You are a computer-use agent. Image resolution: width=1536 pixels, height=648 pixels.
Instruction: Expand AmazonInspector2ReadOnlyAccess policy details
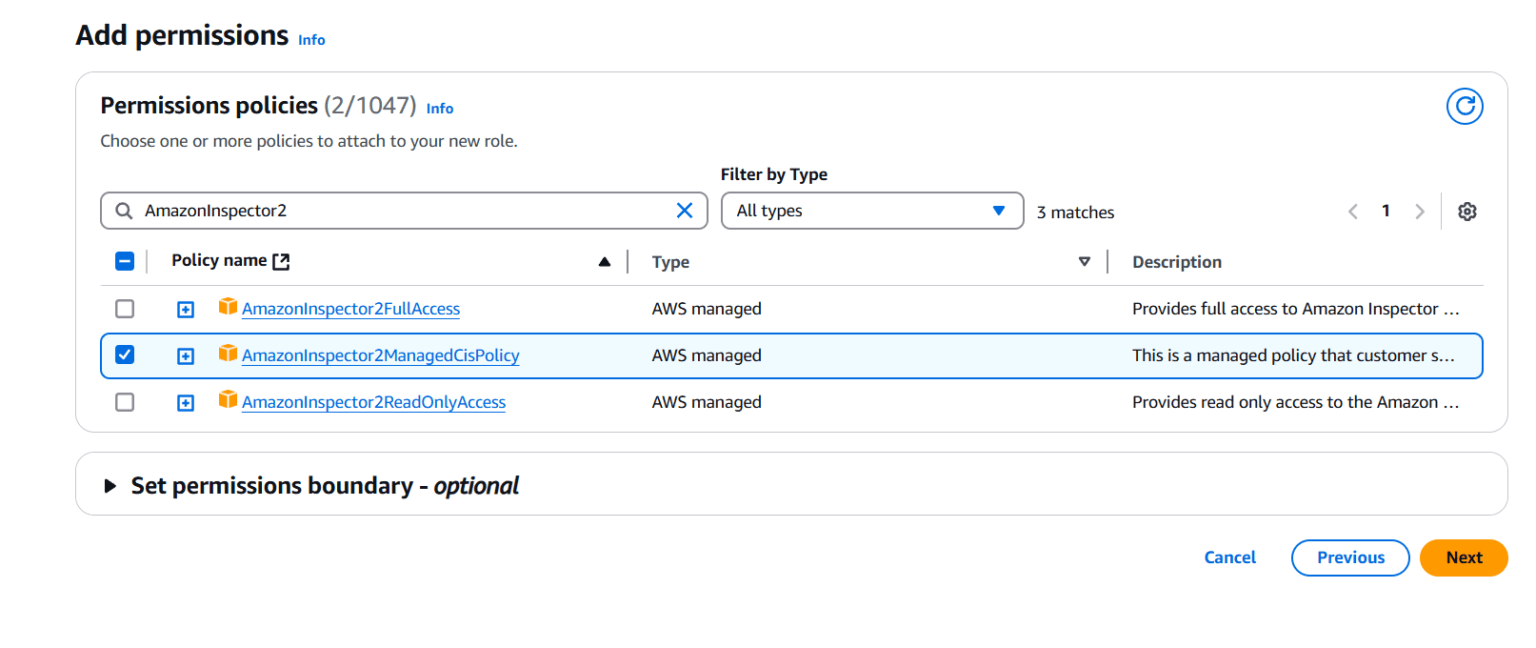(185, 403)
